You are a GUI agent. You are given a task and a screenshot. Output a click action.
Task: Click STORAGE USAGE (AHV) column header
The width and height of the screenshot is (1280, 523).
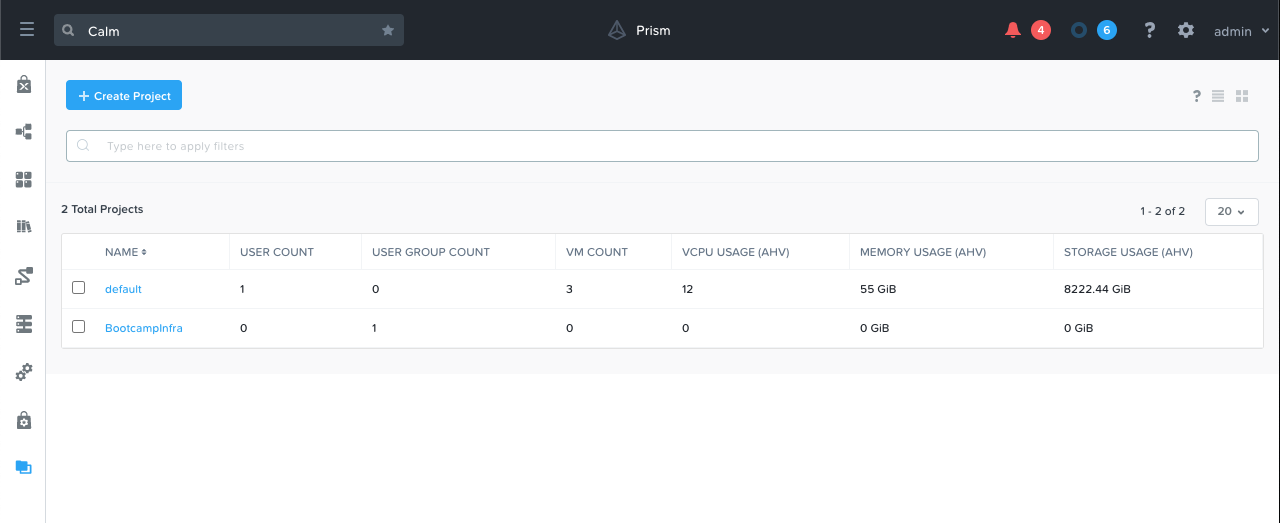coord(1128,252)
